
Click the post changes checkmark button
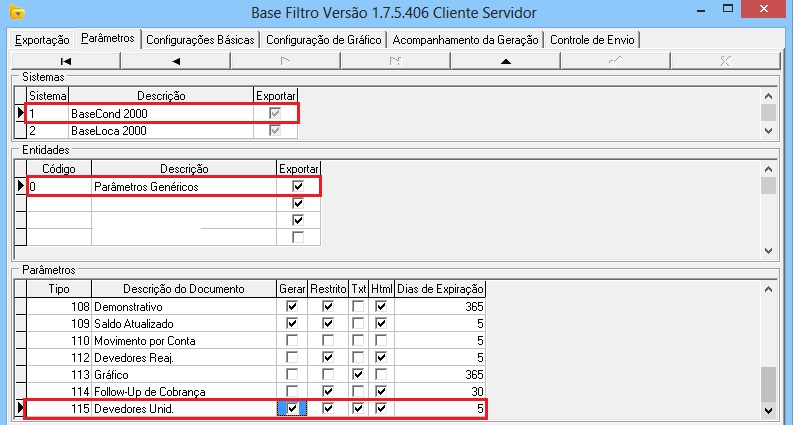tap(615, 60)
